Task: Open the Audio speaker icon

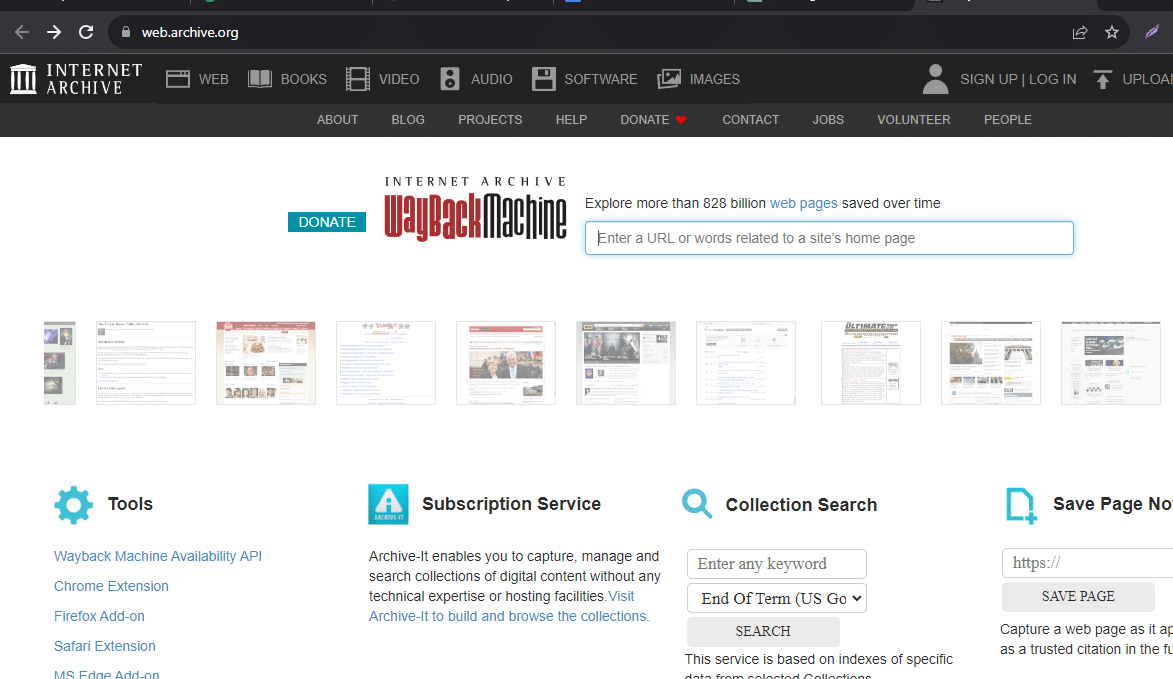Action: tap(450, 79)
